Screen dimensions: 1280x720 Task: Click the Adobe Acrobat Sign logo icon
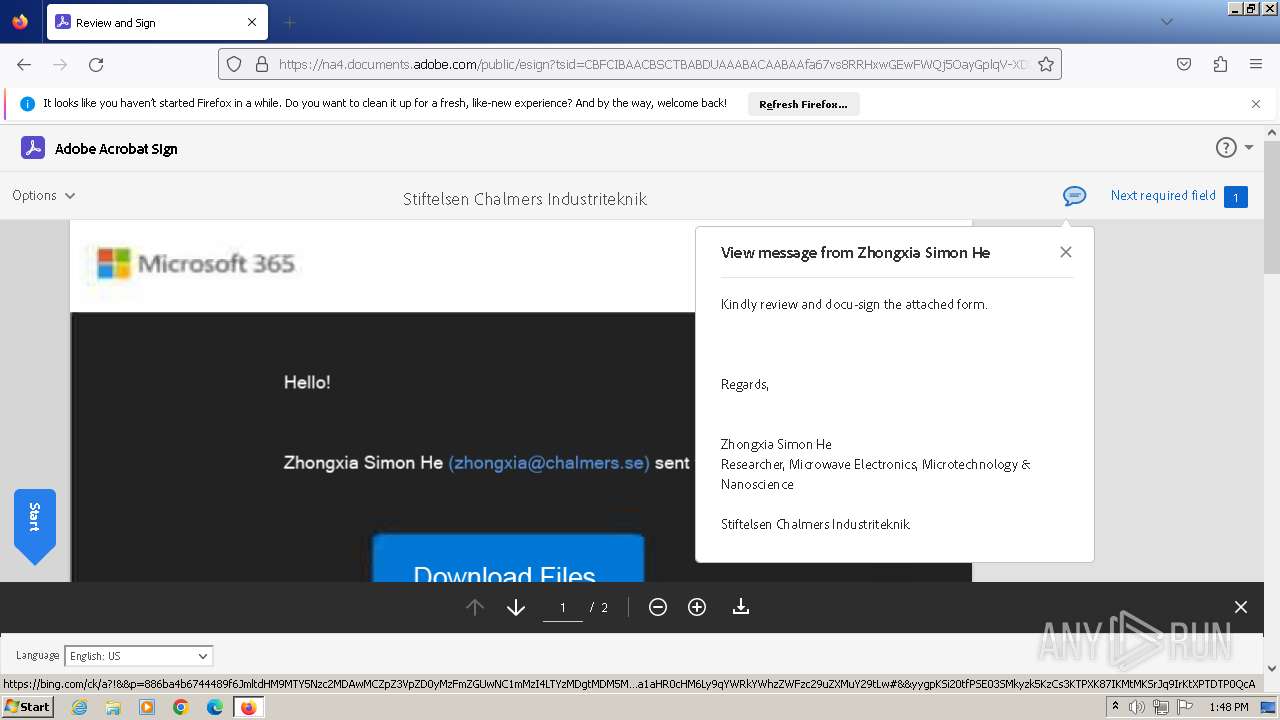click(33, 148)
